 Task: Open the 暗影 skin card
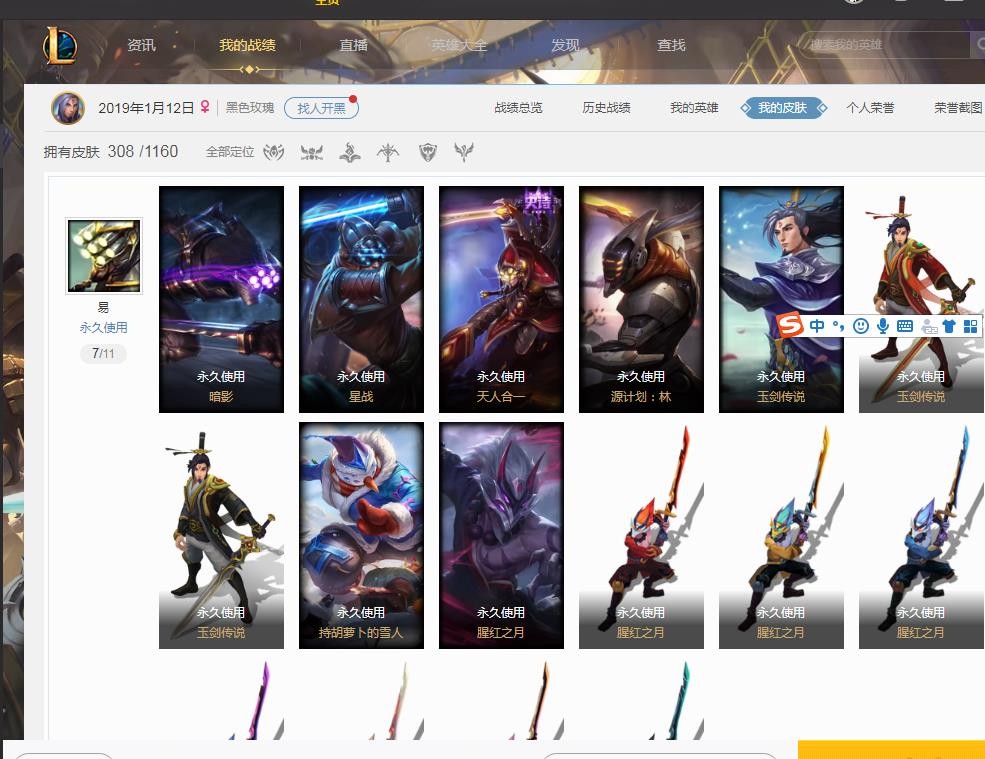[221, 299]
